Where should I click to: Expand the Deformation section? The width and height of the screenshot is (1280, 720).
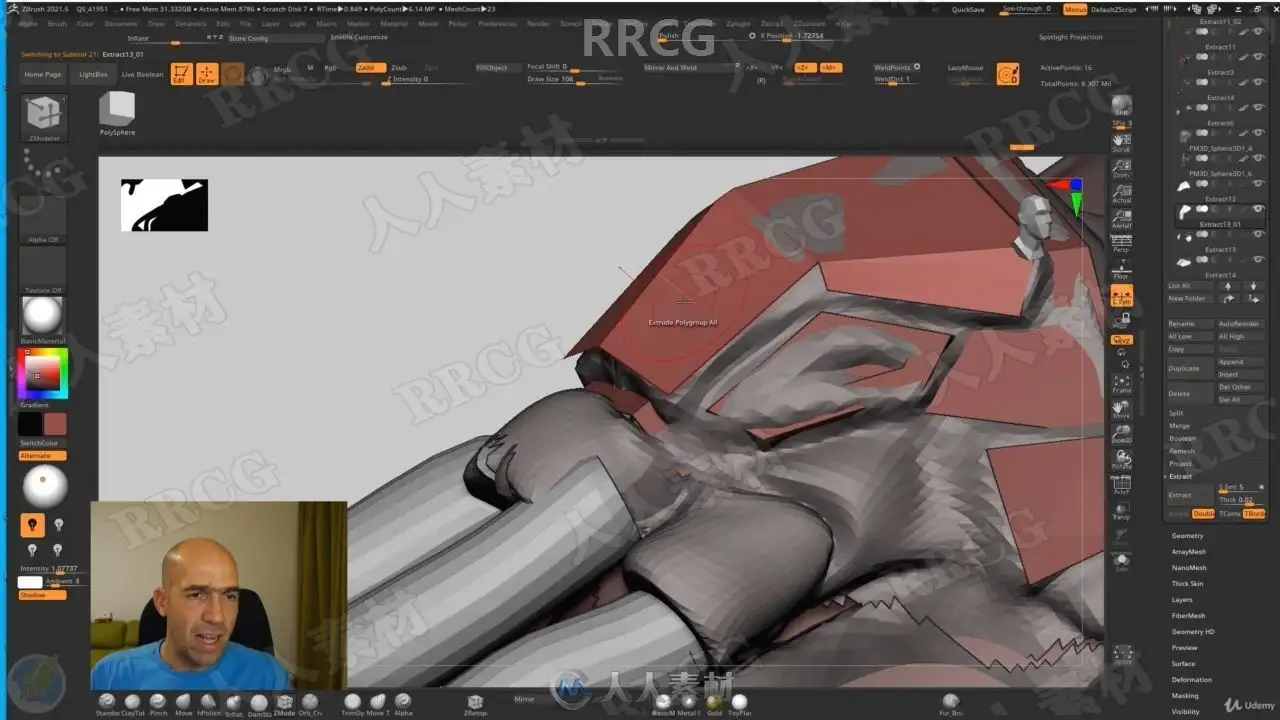click(1191, 680)
